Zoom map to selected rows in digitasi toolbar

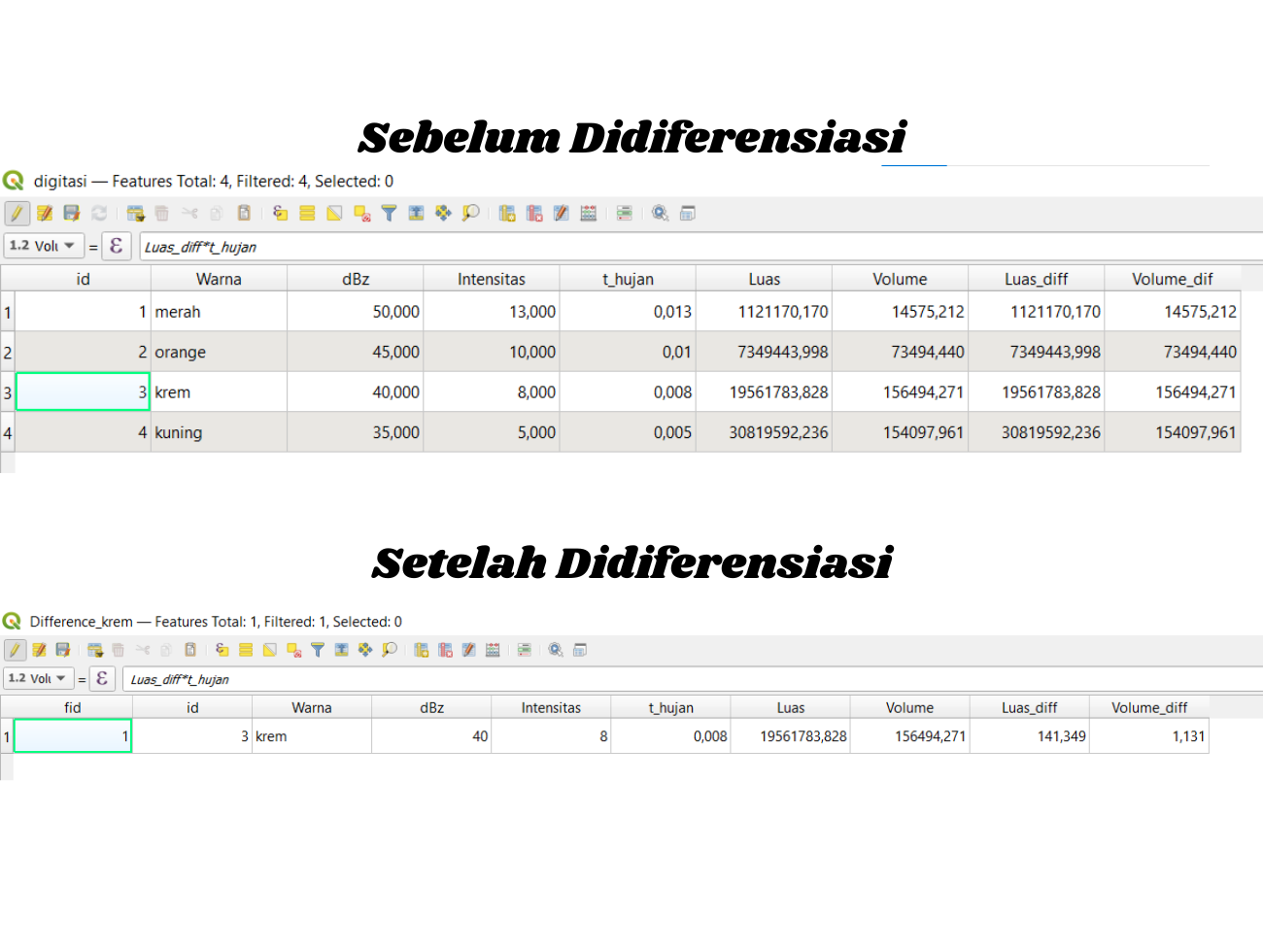(x=470, y=214)
